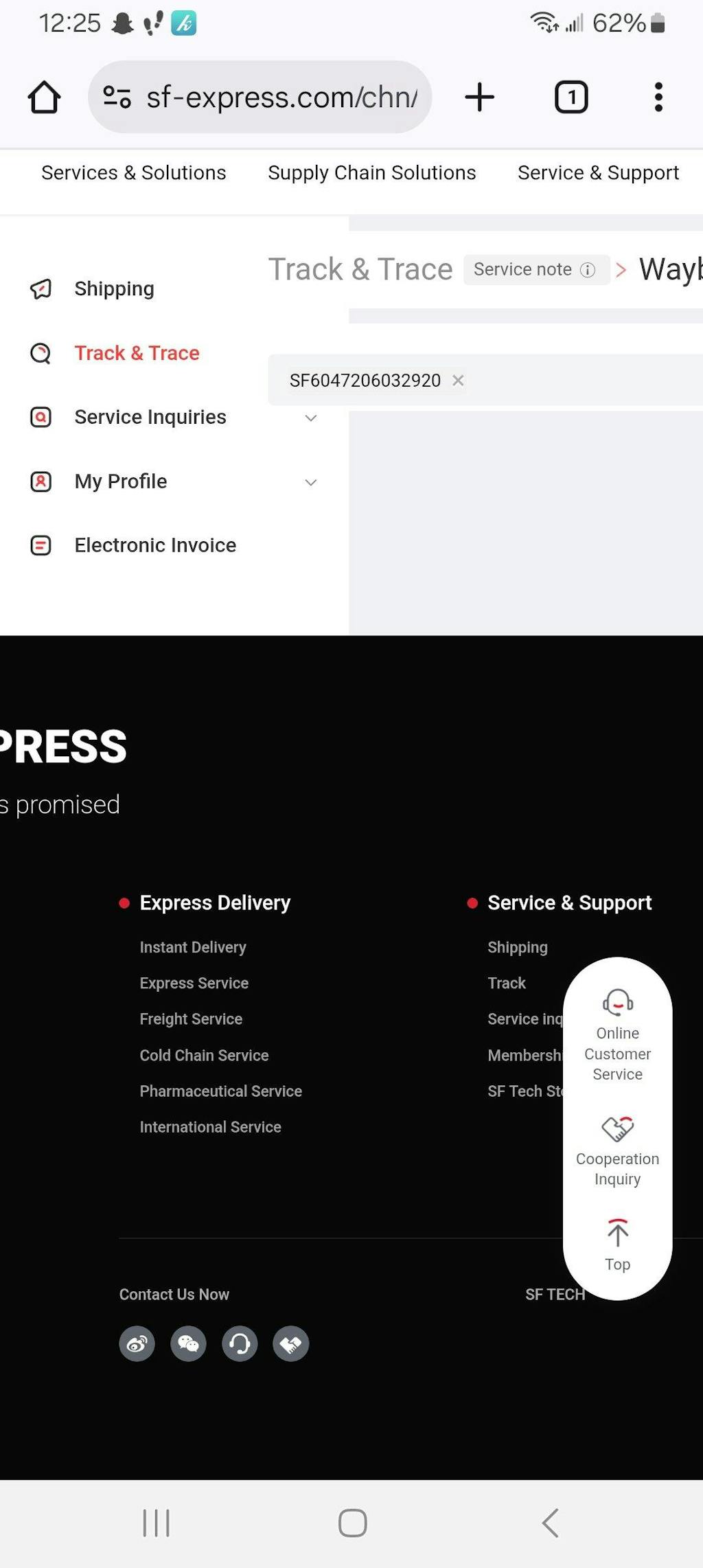Click the headset customer service icon in footer
The height and width of the screenshot is (1568, 703).
(x=240, y=1343)
